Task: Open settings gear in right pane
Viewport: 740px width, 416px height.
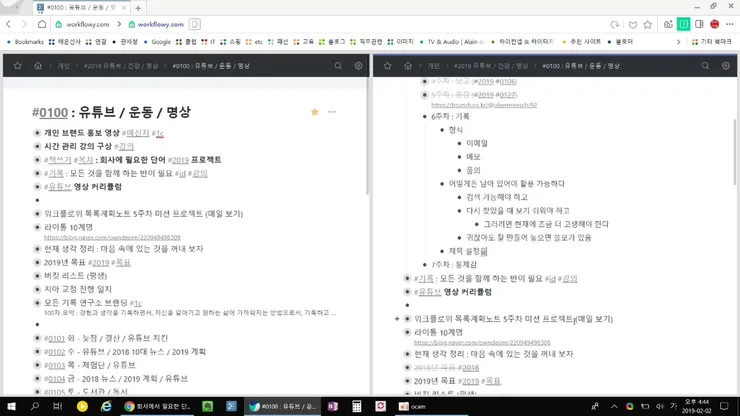Action: [725, 66]
